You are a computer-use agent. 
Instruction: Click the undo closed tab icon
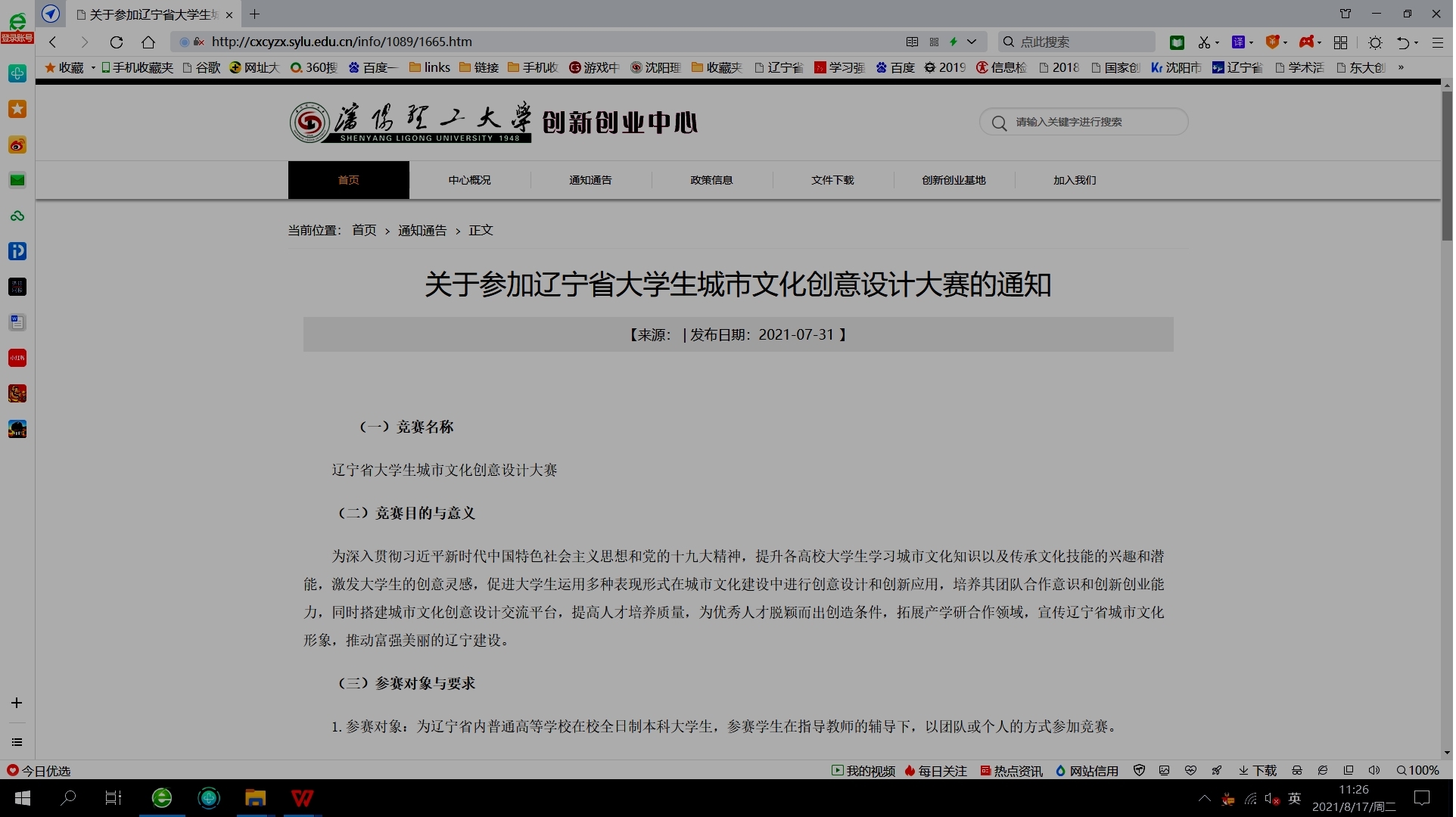1402,42
